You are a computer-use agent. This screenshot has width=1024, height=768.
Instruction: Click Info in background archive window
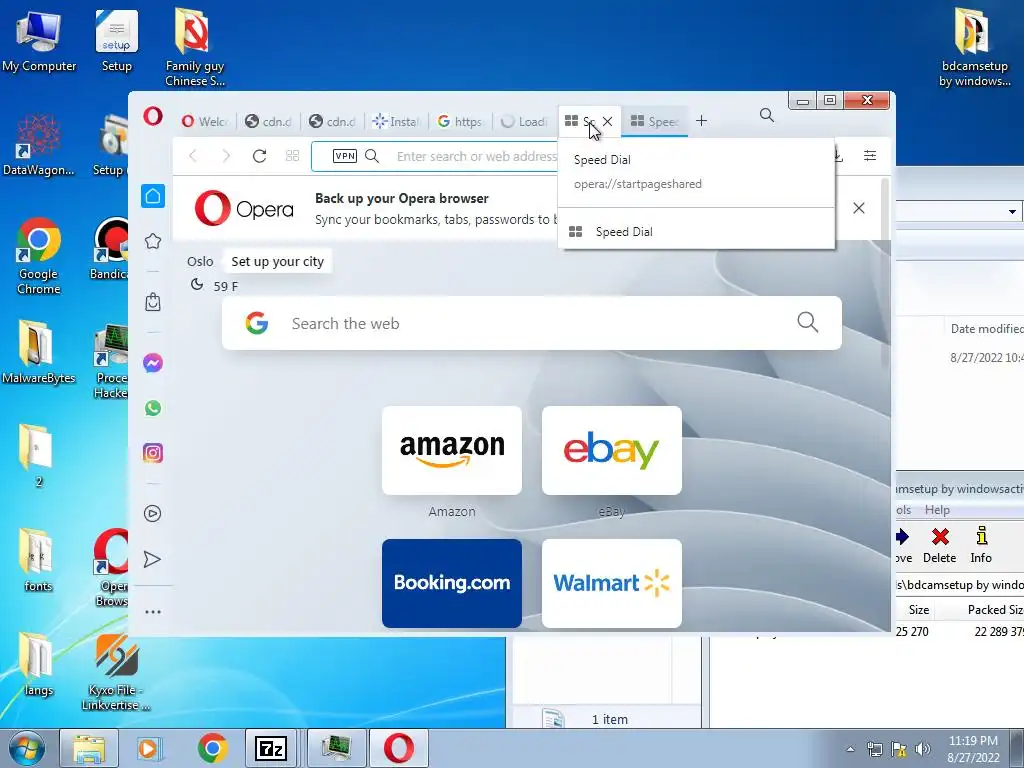coord(981,545)
